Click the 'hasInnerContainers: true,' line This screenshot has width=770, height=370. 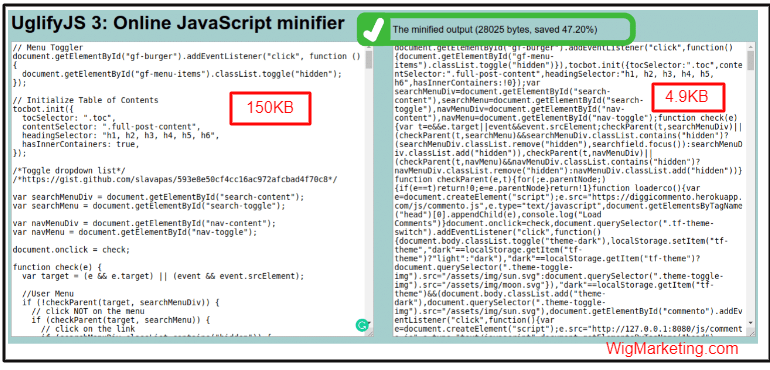point(81,144)
